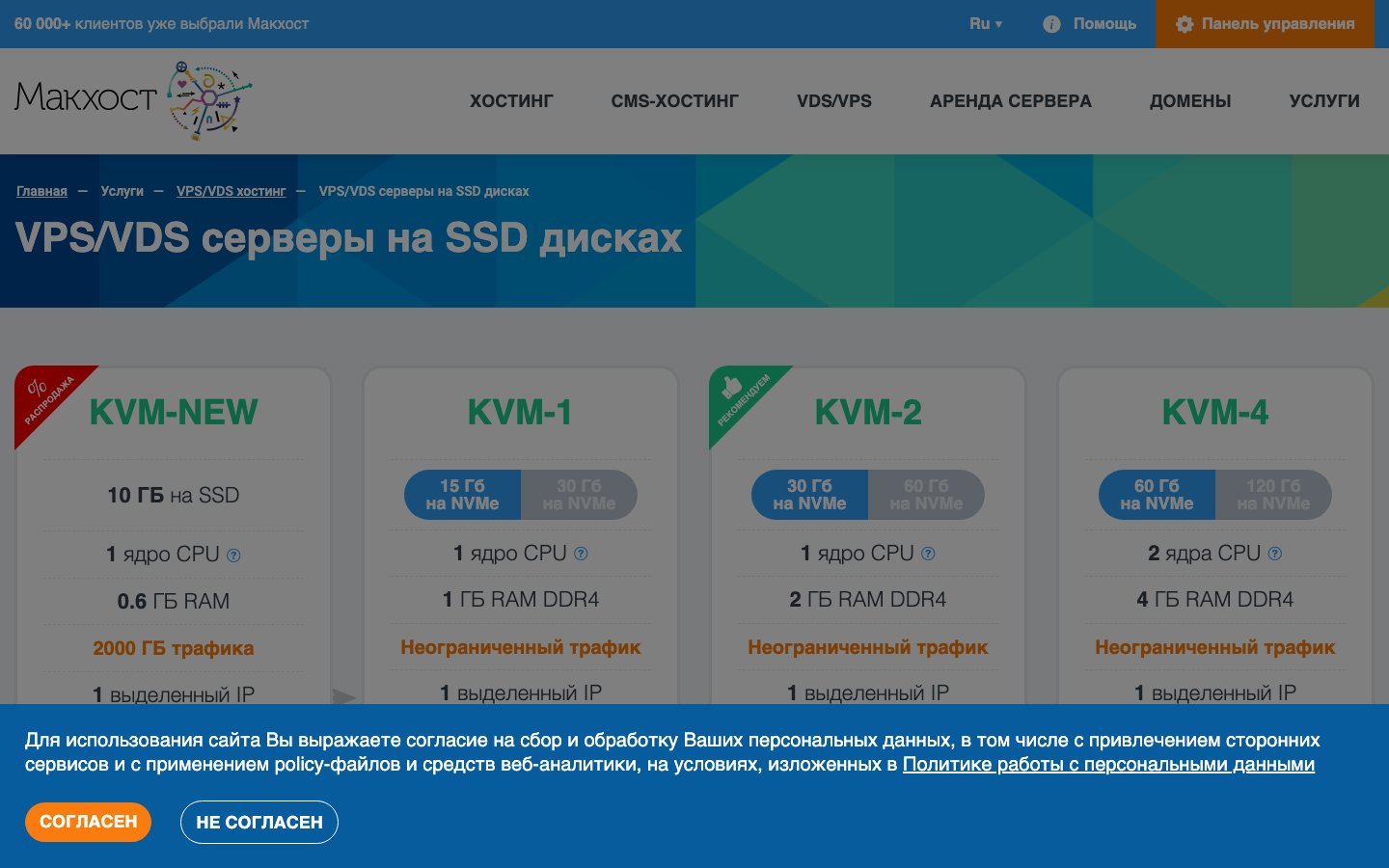Open the АРЕНДА СЕРВЕРА menu

(x=1011, y=101)
